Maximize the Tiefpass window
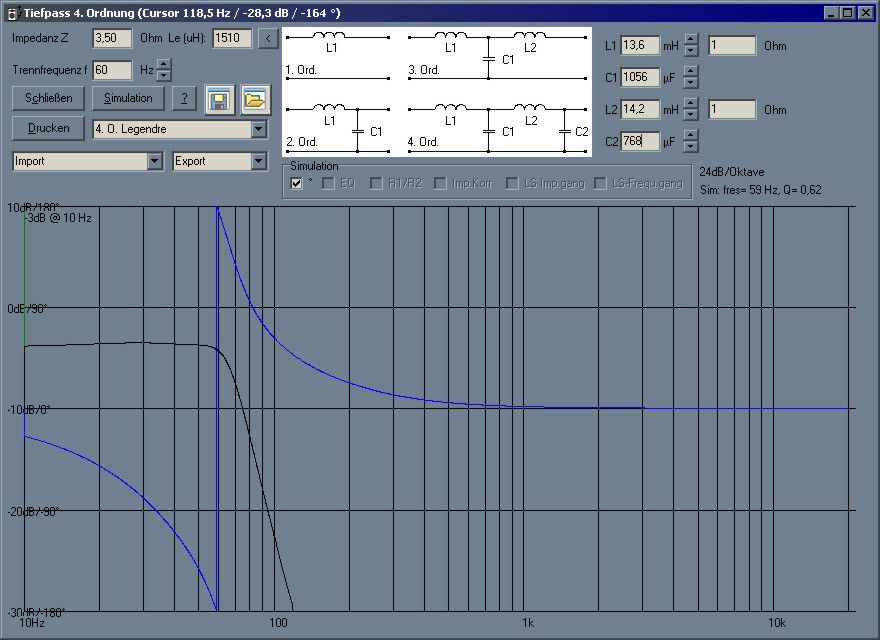Screen dimensions: 880x640 pyautogui.click(x=847, y=13)
